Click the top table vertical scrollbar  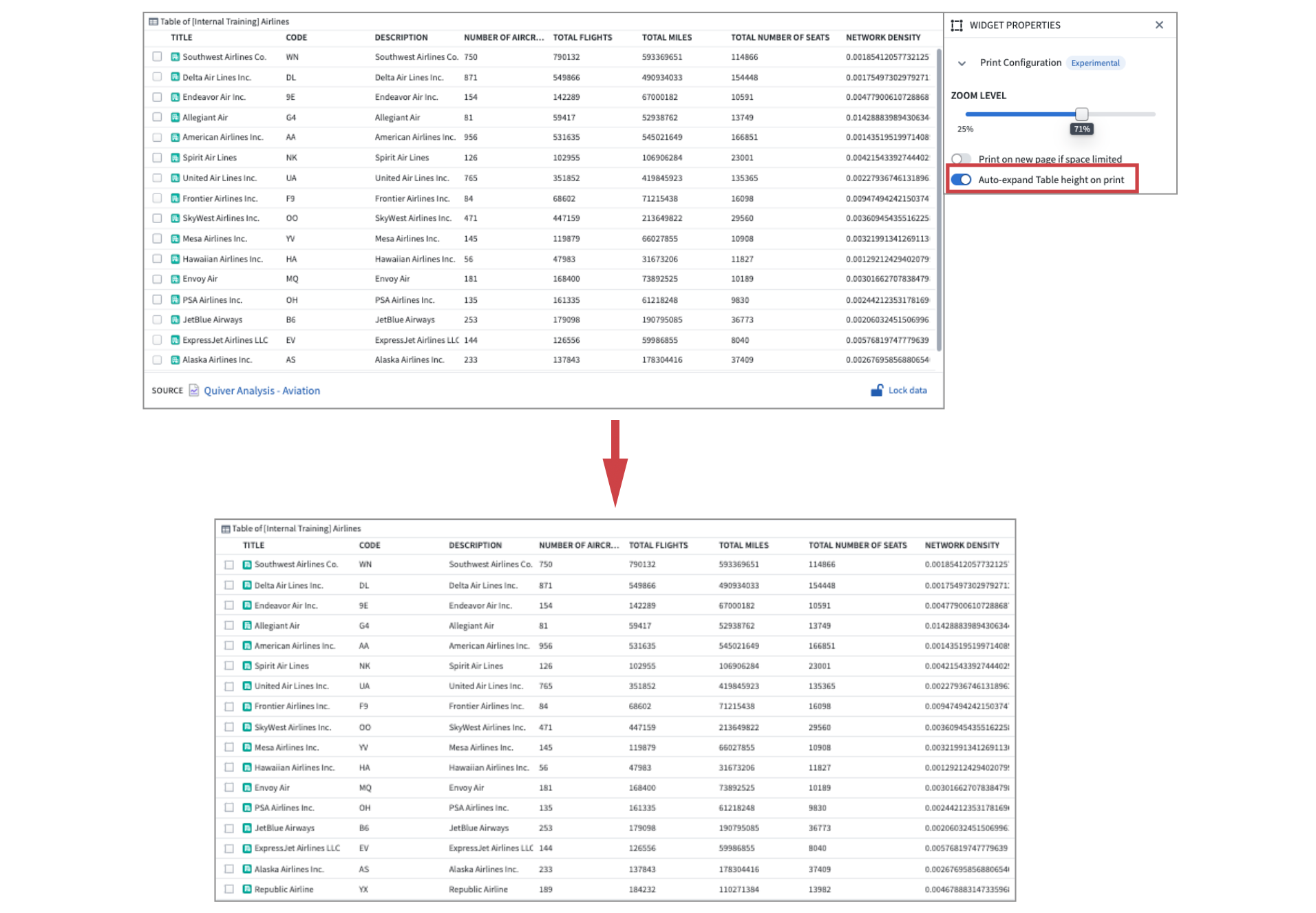pyautogui.click(x=939, y=200)
